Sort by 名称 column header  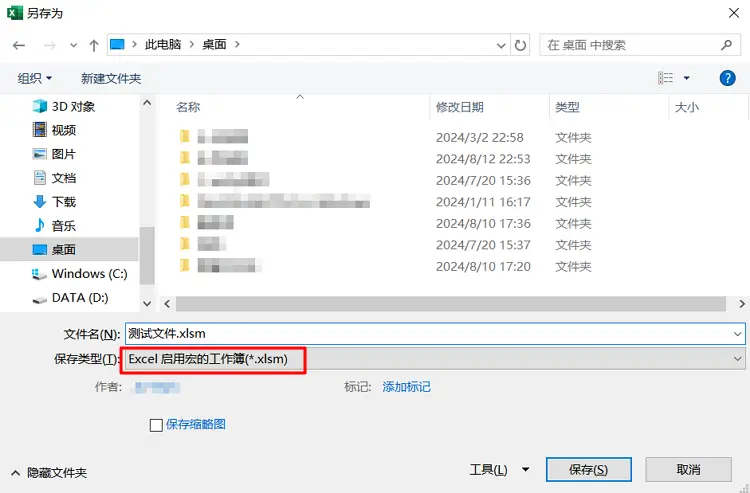point(188,107)
